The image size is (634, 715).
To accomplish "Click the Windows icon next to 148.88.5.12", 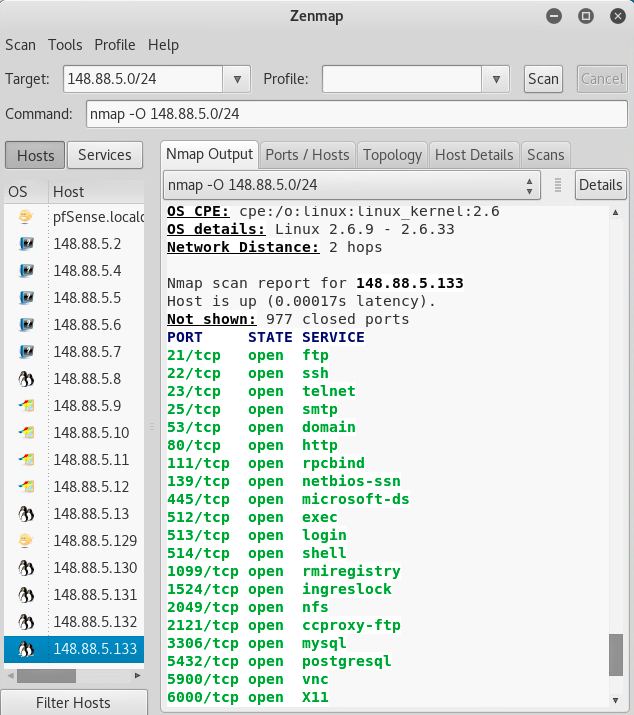I will click(x=26, y=487).
